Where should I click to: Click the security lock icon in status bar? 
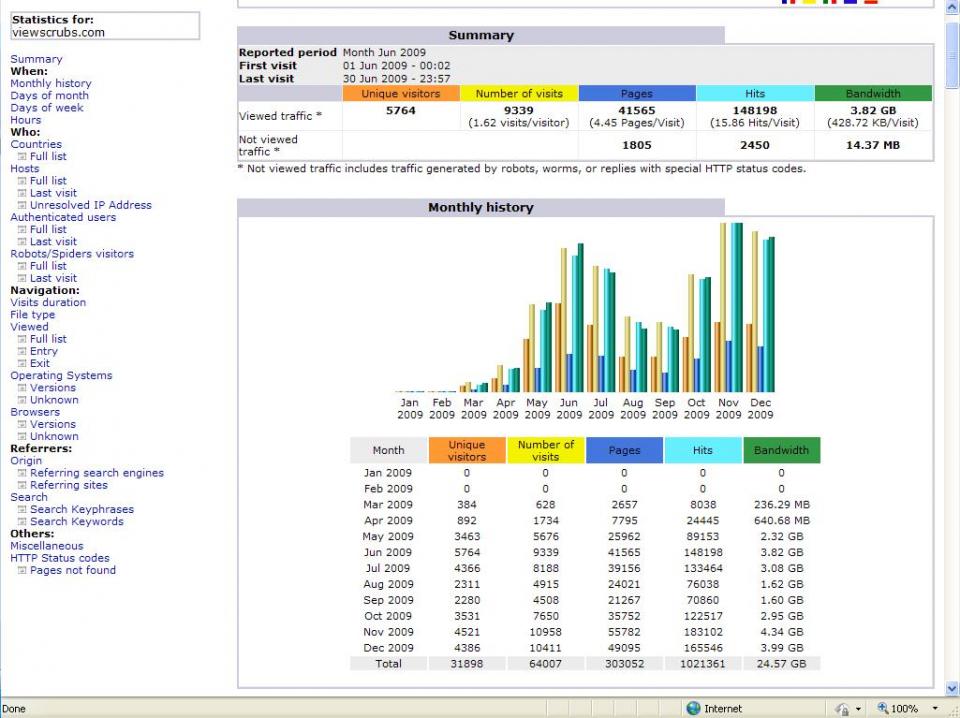click(842, 709)
